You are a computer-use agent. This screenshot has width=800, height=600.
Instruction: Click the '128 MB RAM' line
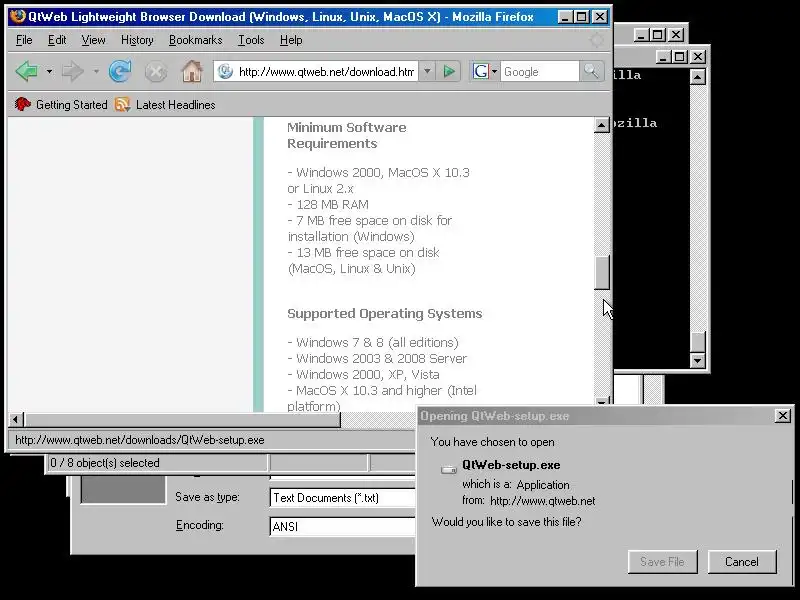coord(328,205)
